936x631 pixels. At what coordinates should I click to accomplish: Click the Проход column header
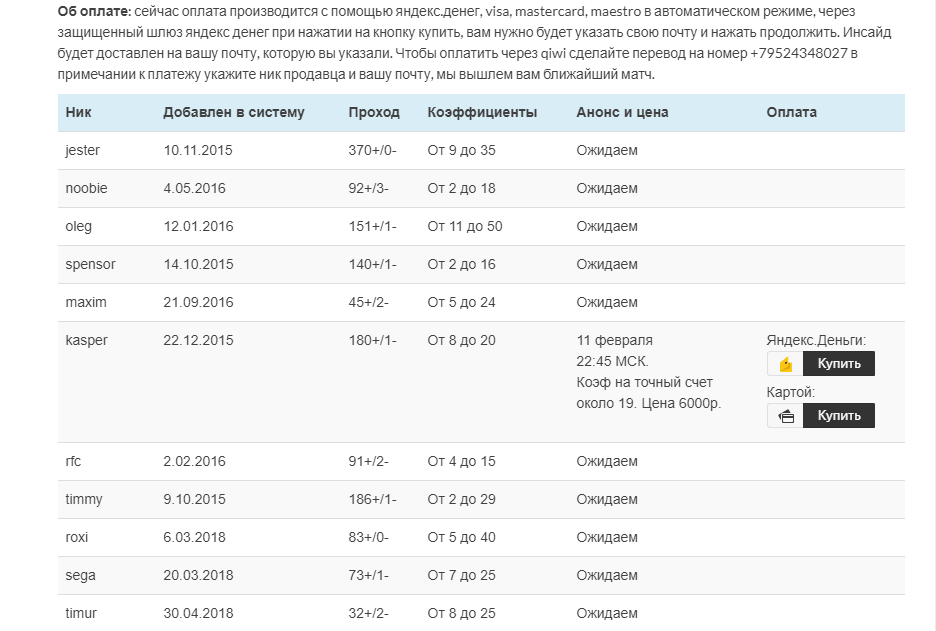[373, 112]
